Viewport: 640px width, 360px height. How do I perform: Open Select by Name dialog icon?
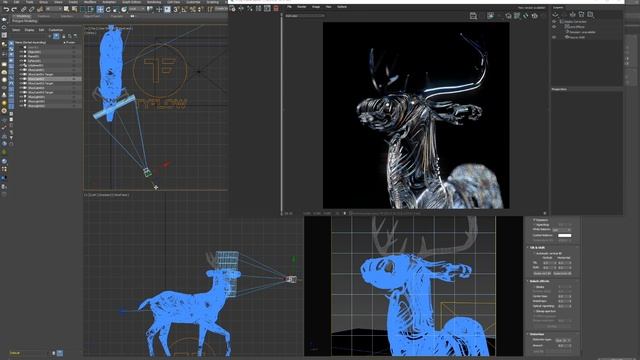pos(74,9)
